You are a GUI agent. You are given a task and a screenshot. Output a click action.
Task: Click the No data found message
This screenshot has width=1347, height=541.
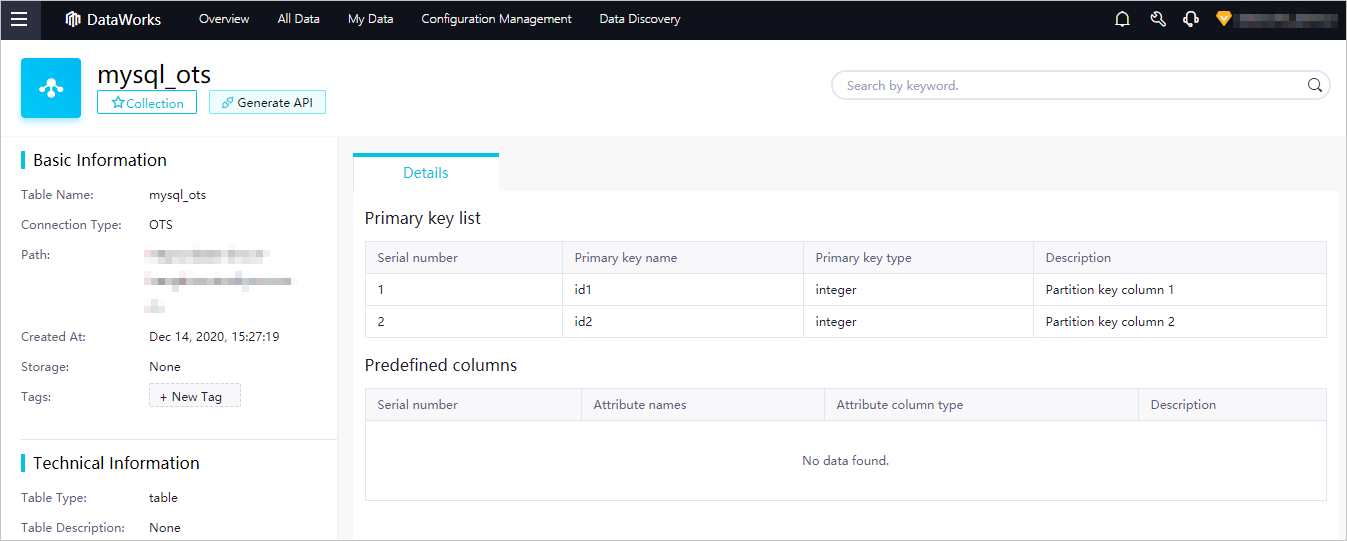coord(846,461)
